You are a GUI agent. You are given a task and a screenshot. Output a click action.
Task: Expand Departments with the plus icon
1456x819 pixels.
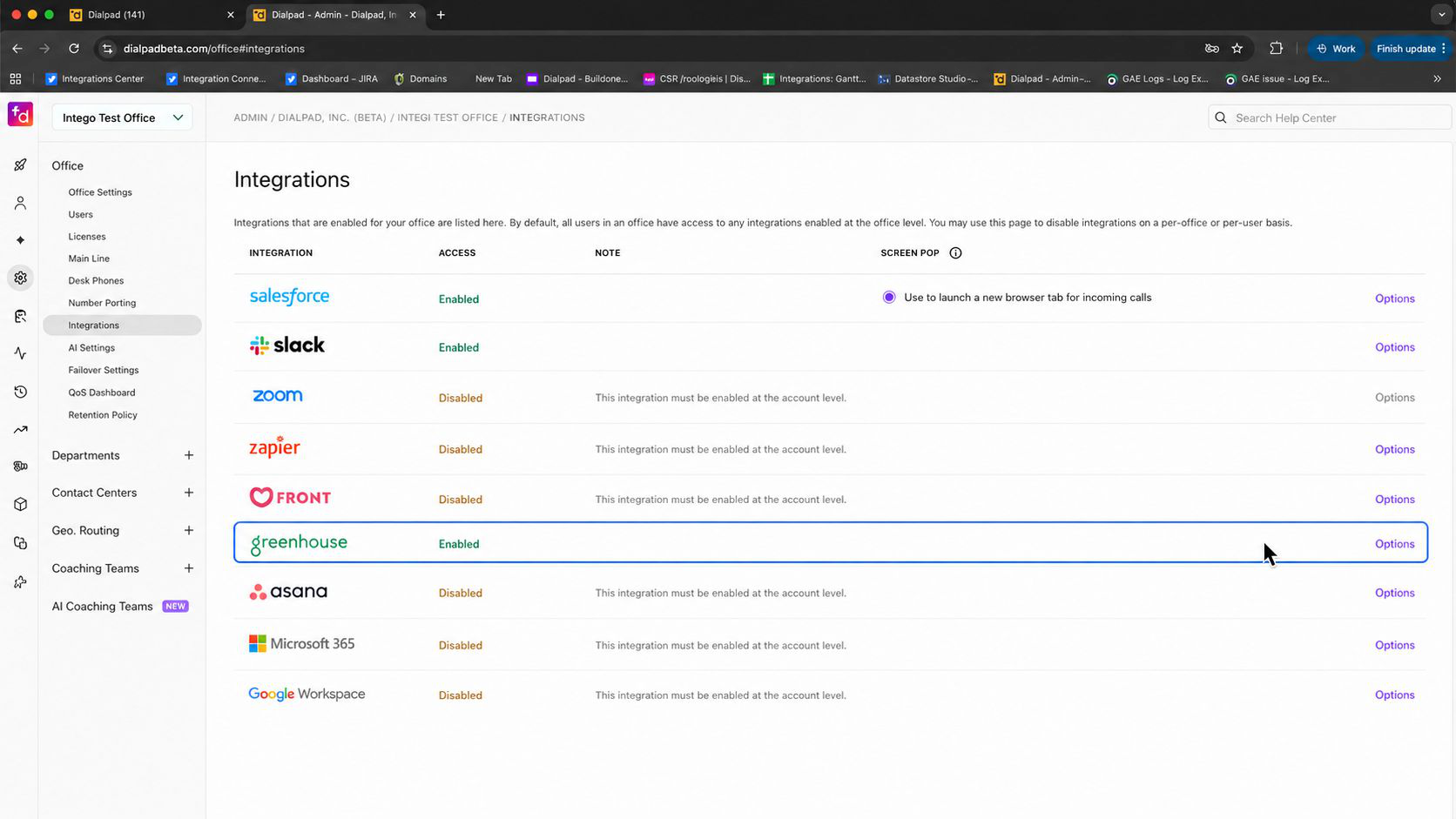point(189,455)
